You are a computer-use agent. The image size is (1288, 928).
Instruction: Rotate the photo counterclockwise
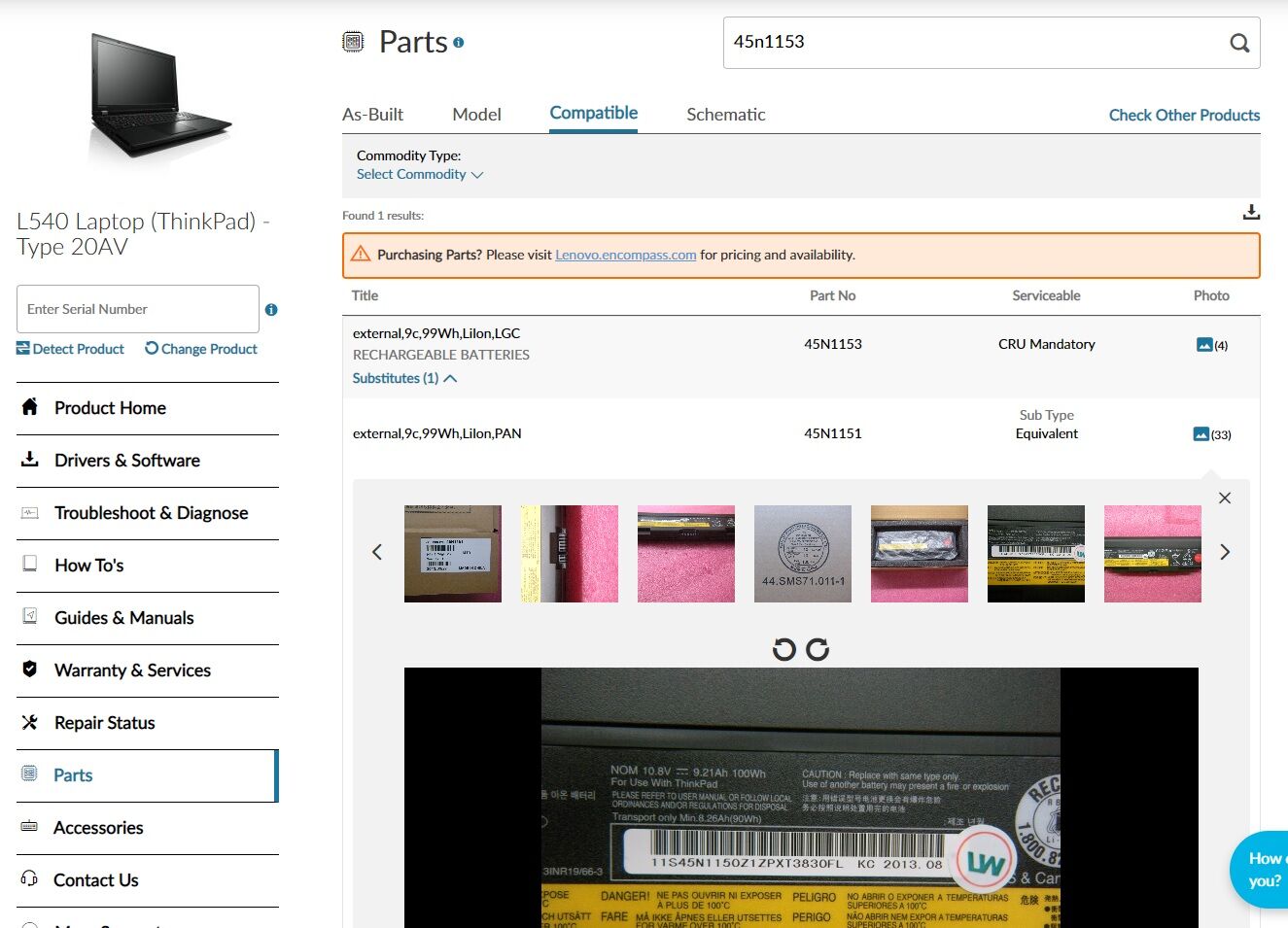point(783,649)
